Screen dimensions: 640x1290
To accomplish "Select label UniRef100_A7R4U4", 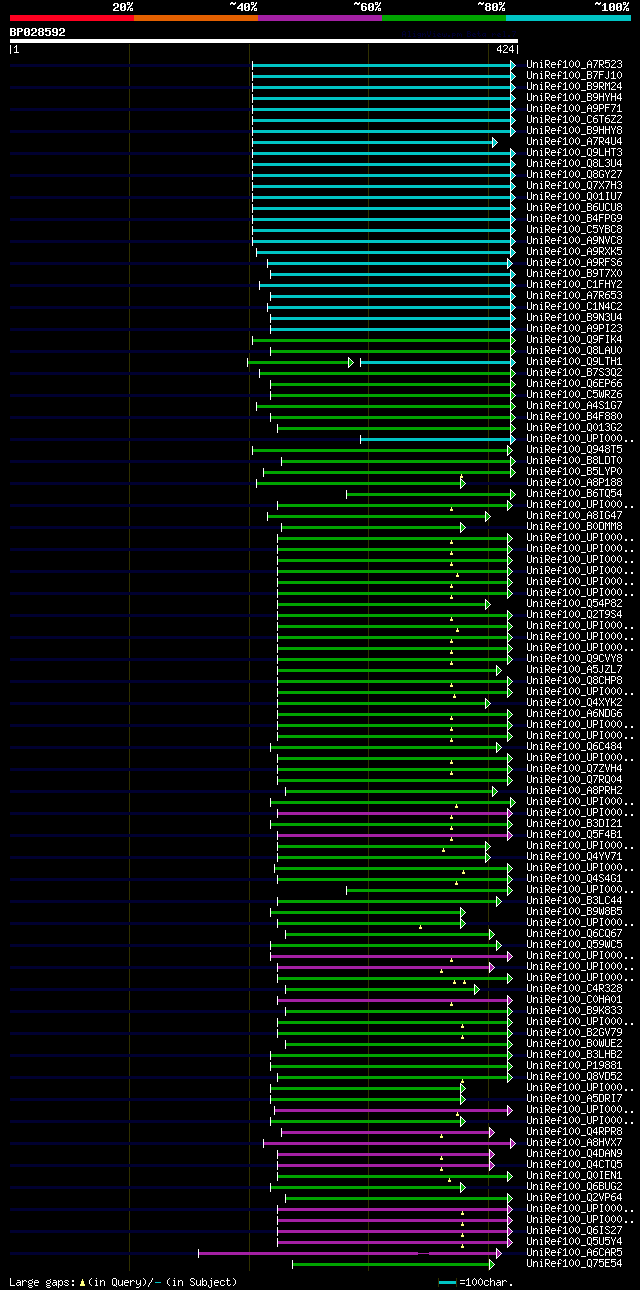I will [x=574, y=141].
